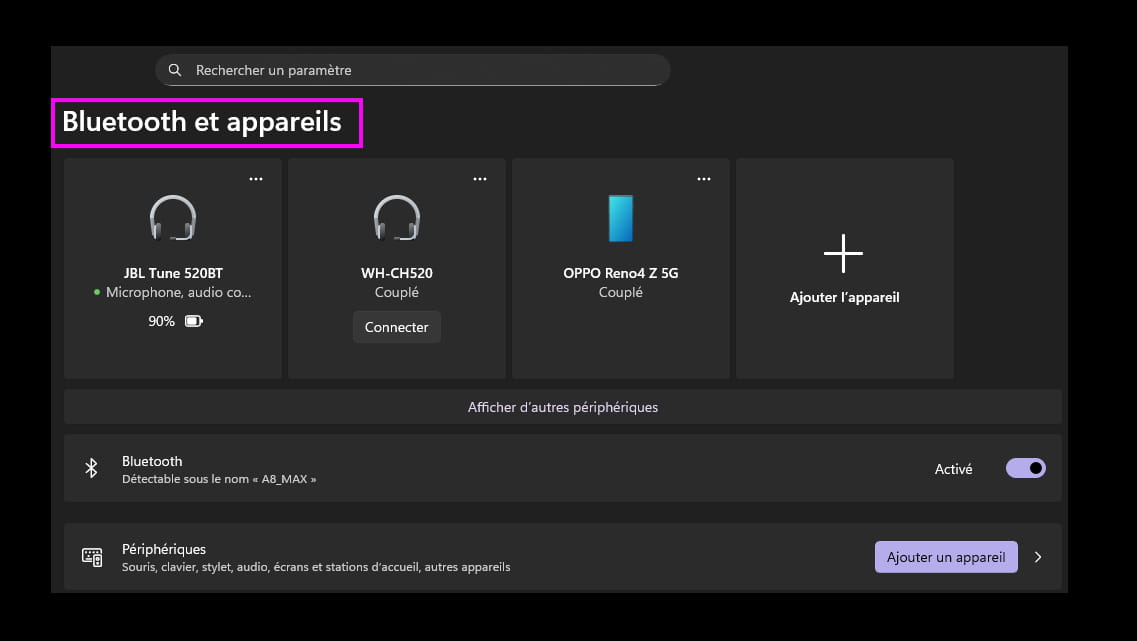Select the OPPO Reno4 Z 5G phone icon

pos(621,218)
